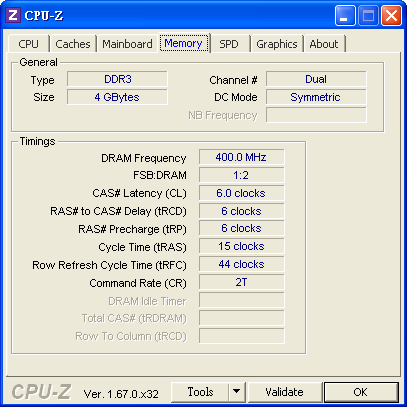Image resolution: width=407 pixels, height=407 pixels.
Task: Confirm with the OK button
Action: click(x=361, y=391)
